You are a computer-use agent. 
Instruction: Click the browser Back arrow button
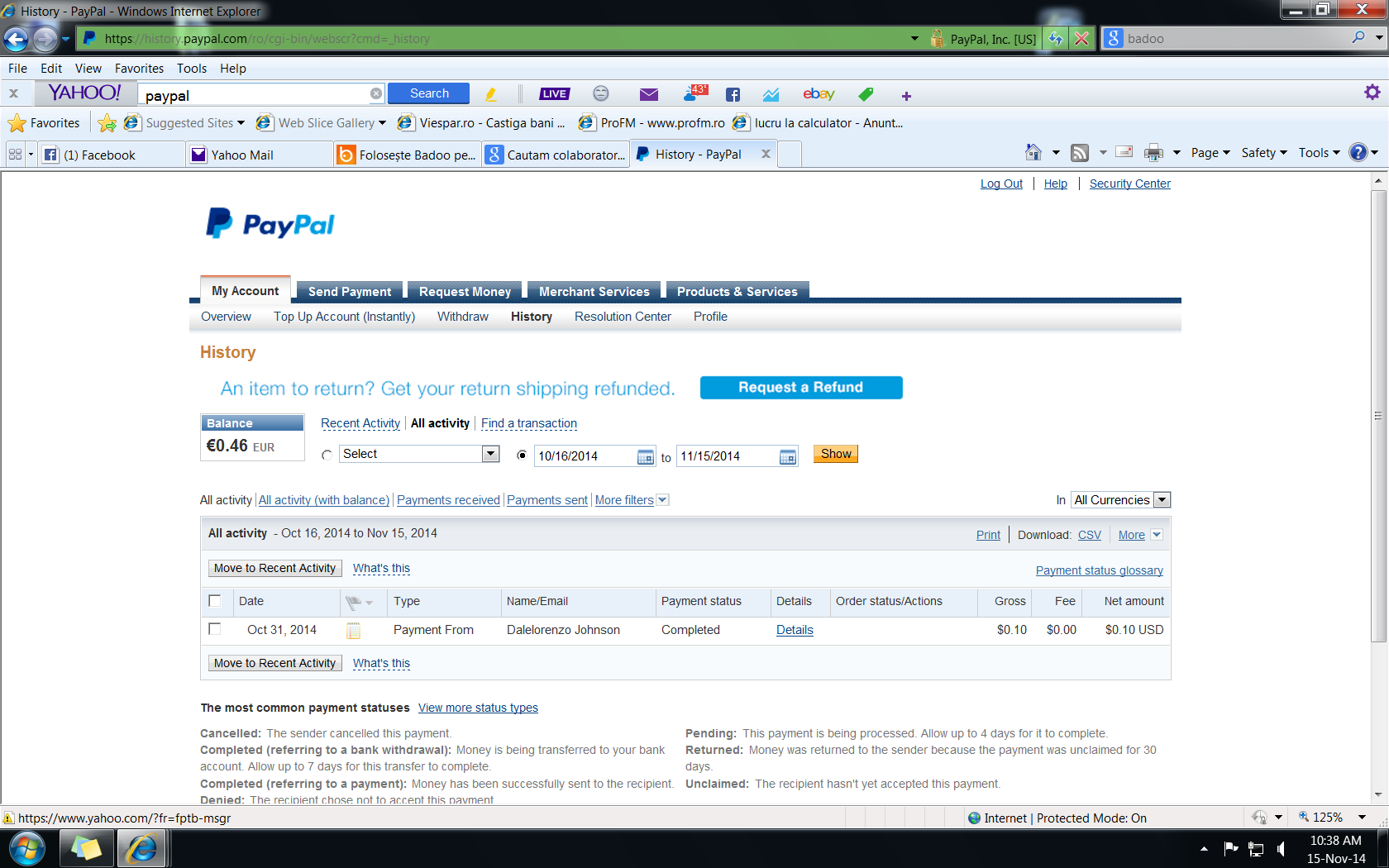(x=16, y=39)
